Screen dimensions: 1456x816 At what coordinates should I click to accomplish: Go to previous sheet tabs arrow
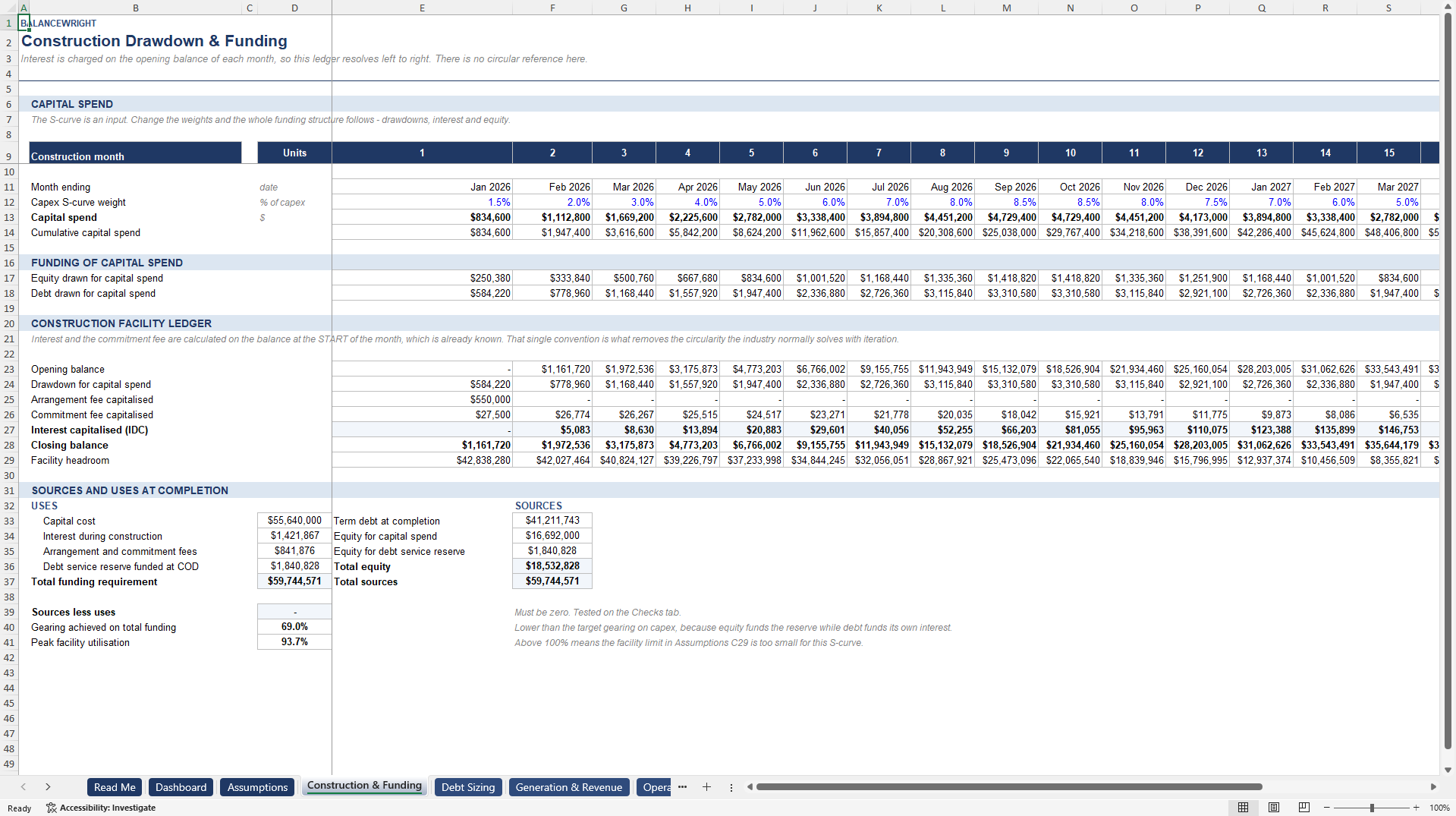pyautogui.click(x=24, y=787)
